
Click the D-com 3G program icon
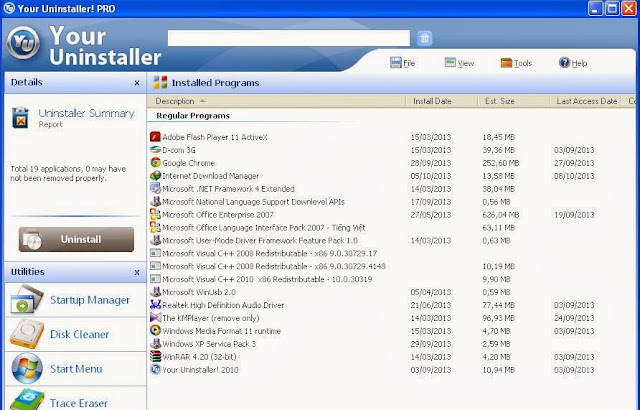coord(155,150)
